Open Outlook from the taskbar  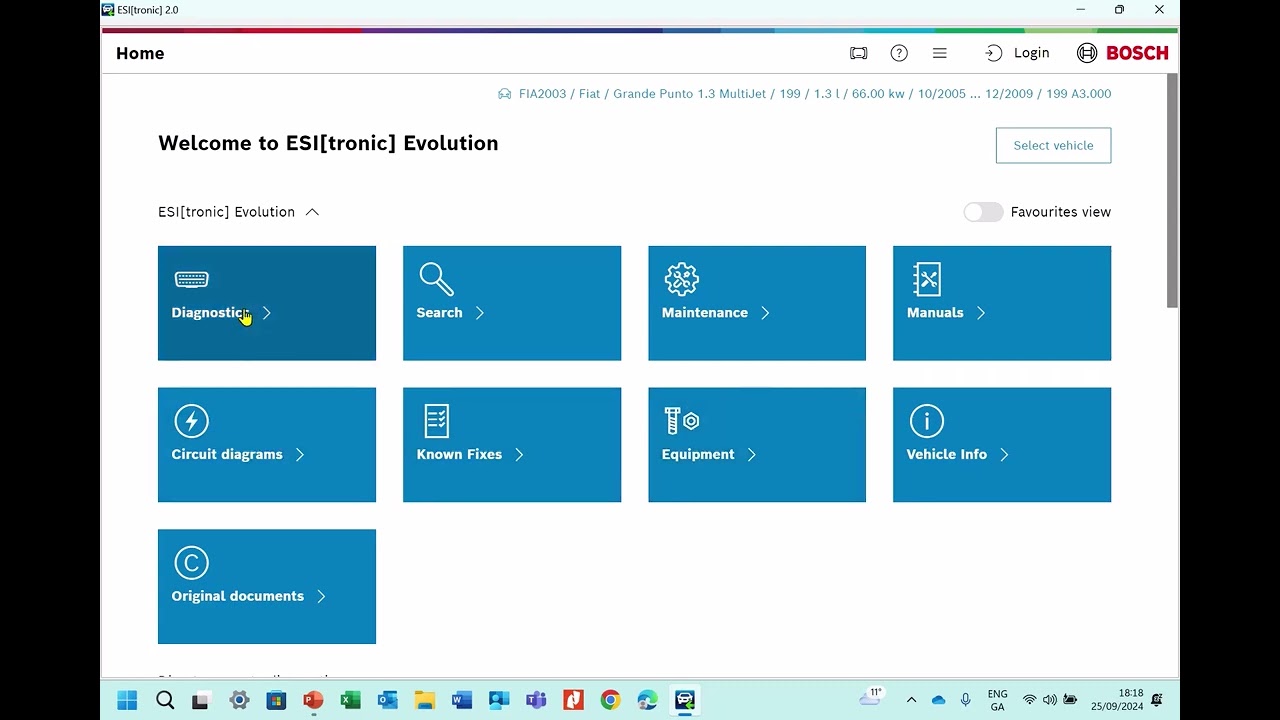click(x=387, y=700)
